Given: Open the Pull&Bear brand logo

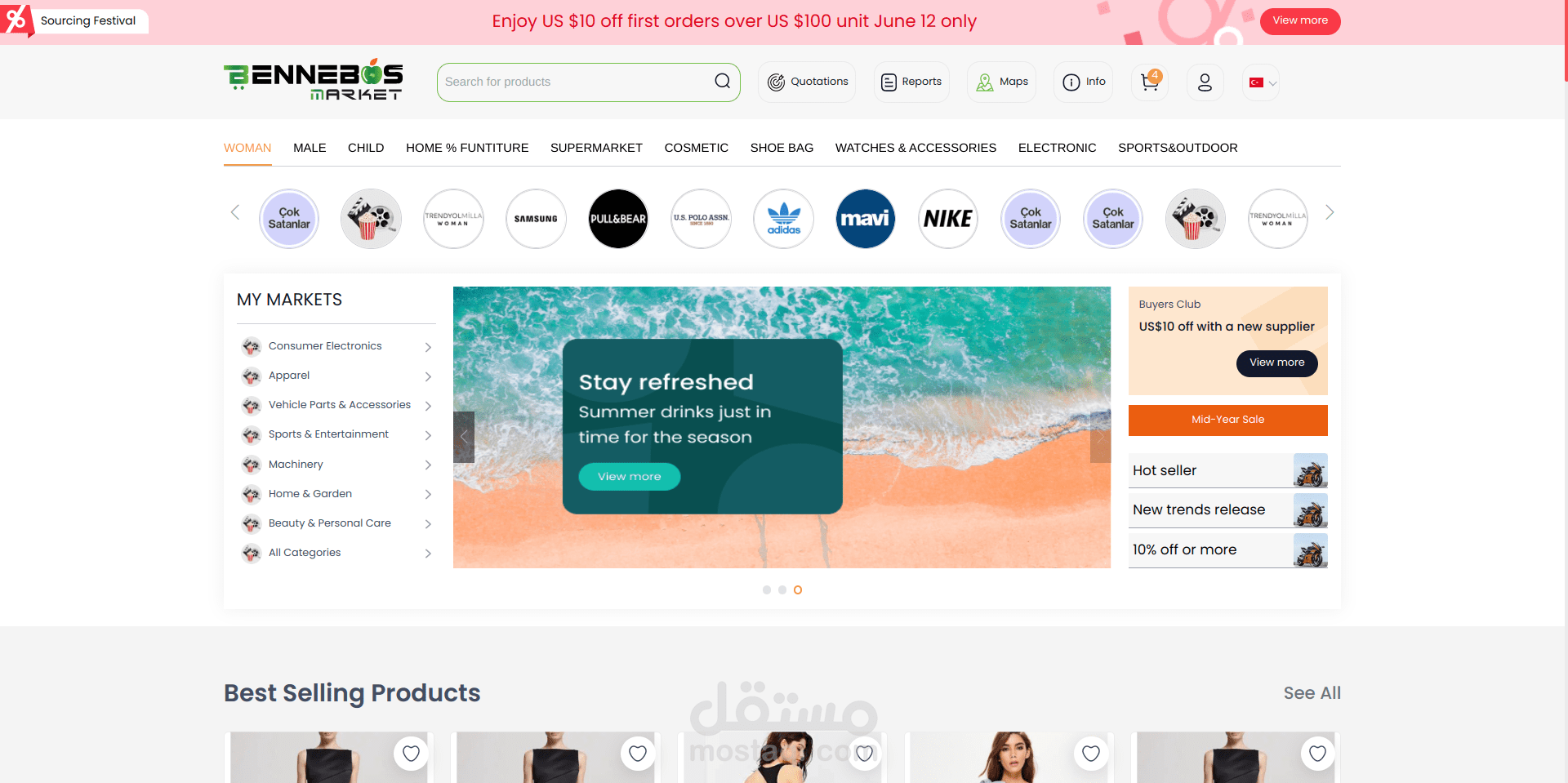Looking at the screenshot, I should coord(618,219).
